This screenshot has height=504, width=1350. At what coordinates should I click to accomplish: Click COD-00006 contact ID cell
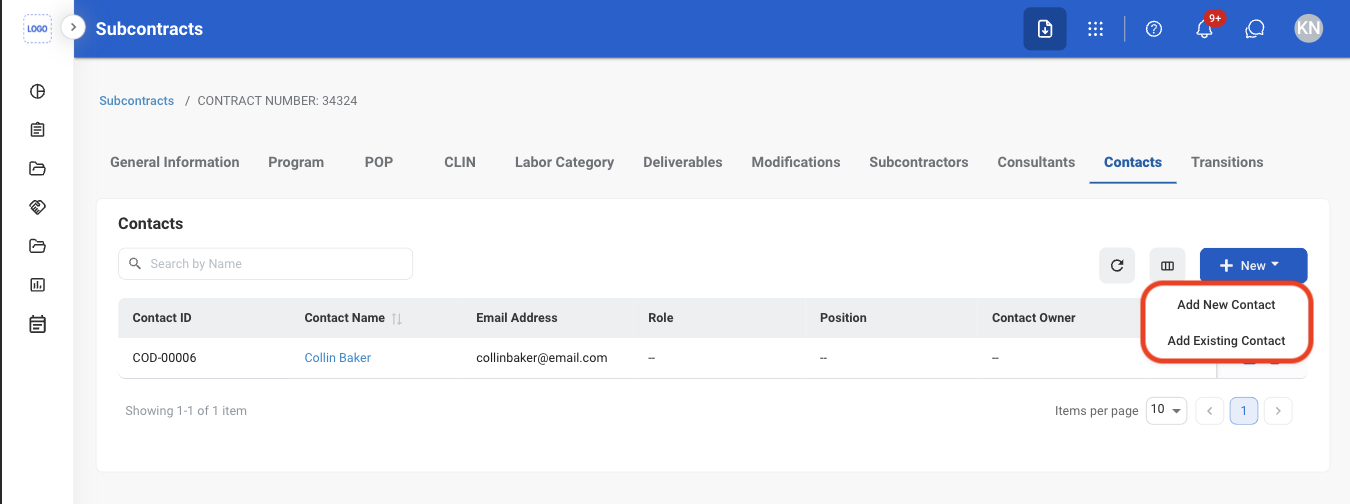coord(165,358)
